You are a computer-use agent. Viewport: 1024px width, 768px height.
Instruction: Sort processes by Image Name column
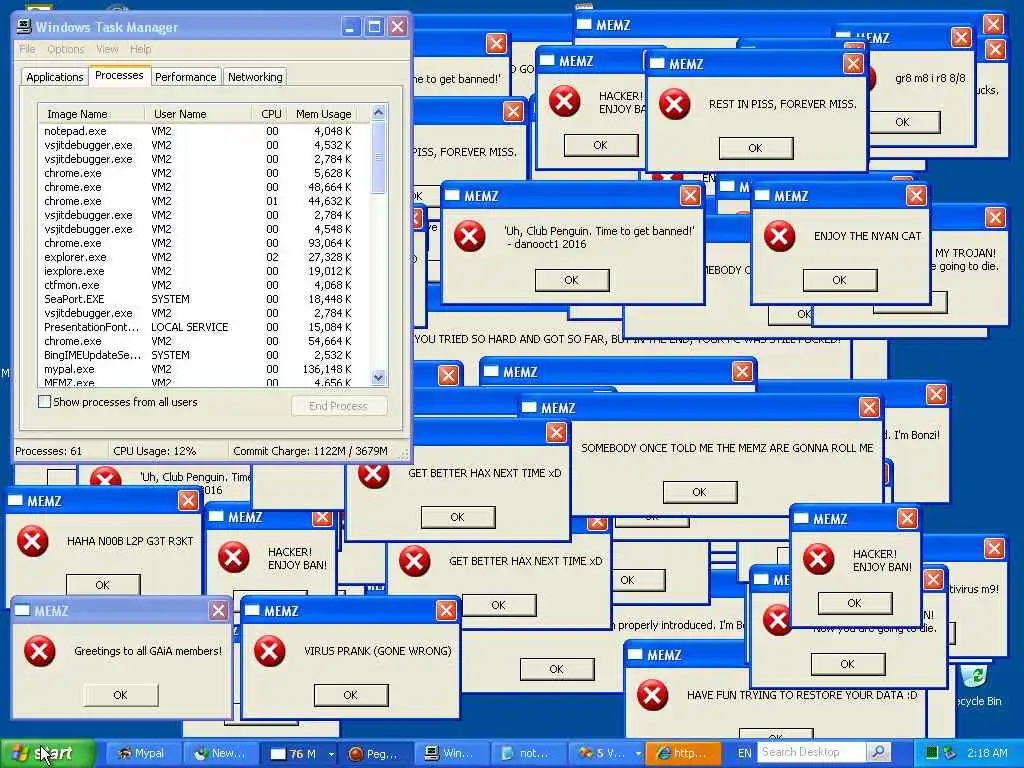91,114
